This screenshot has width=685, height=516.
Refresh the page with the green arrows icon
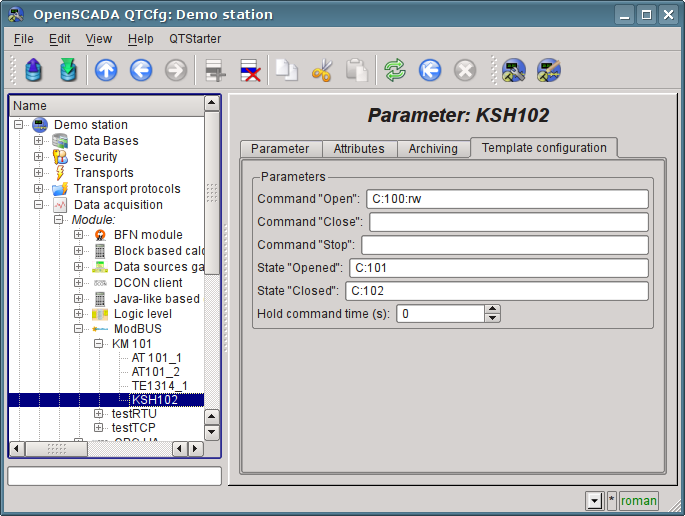[x=396, y=70]
